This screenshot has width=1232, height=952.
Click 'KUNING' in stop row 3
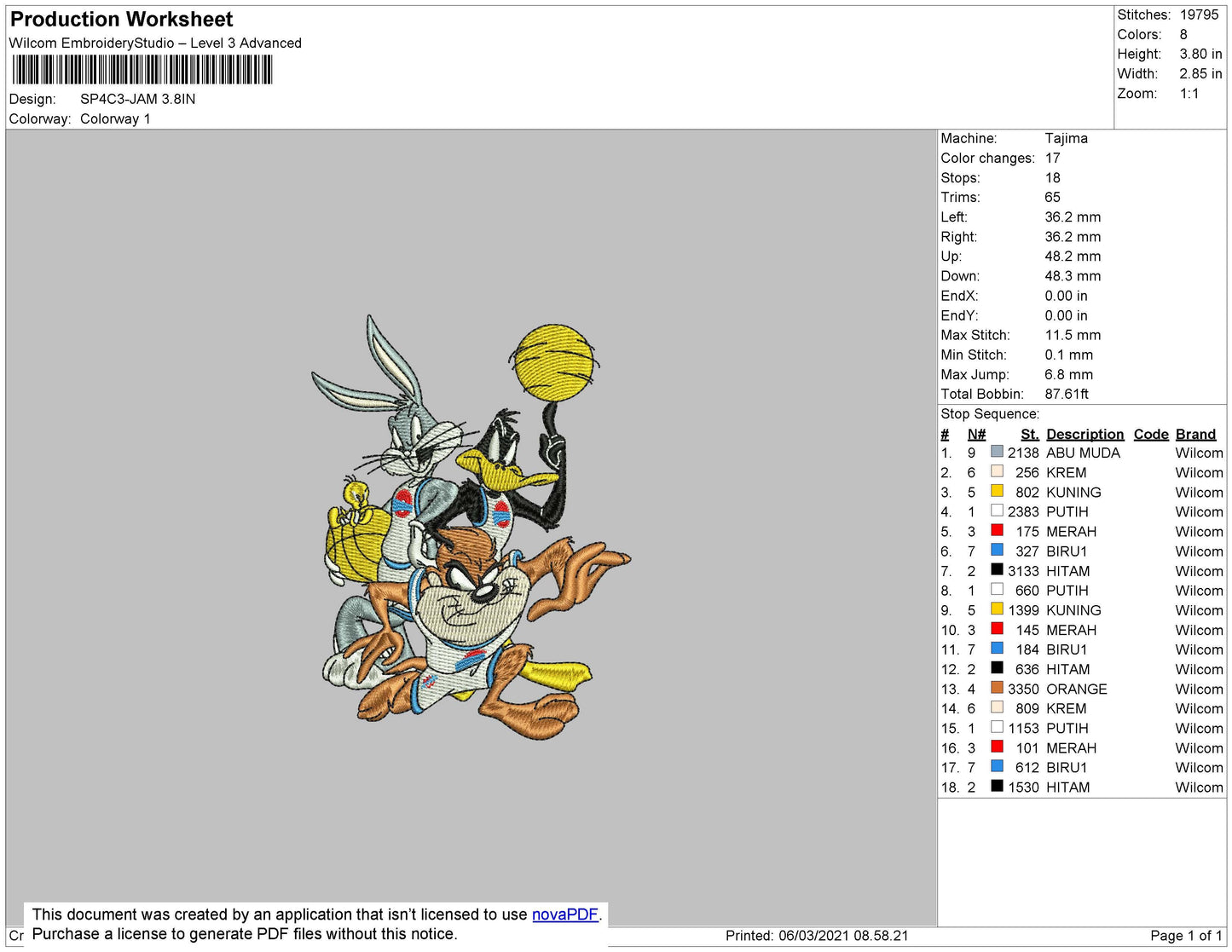[x=1073, y=493]
